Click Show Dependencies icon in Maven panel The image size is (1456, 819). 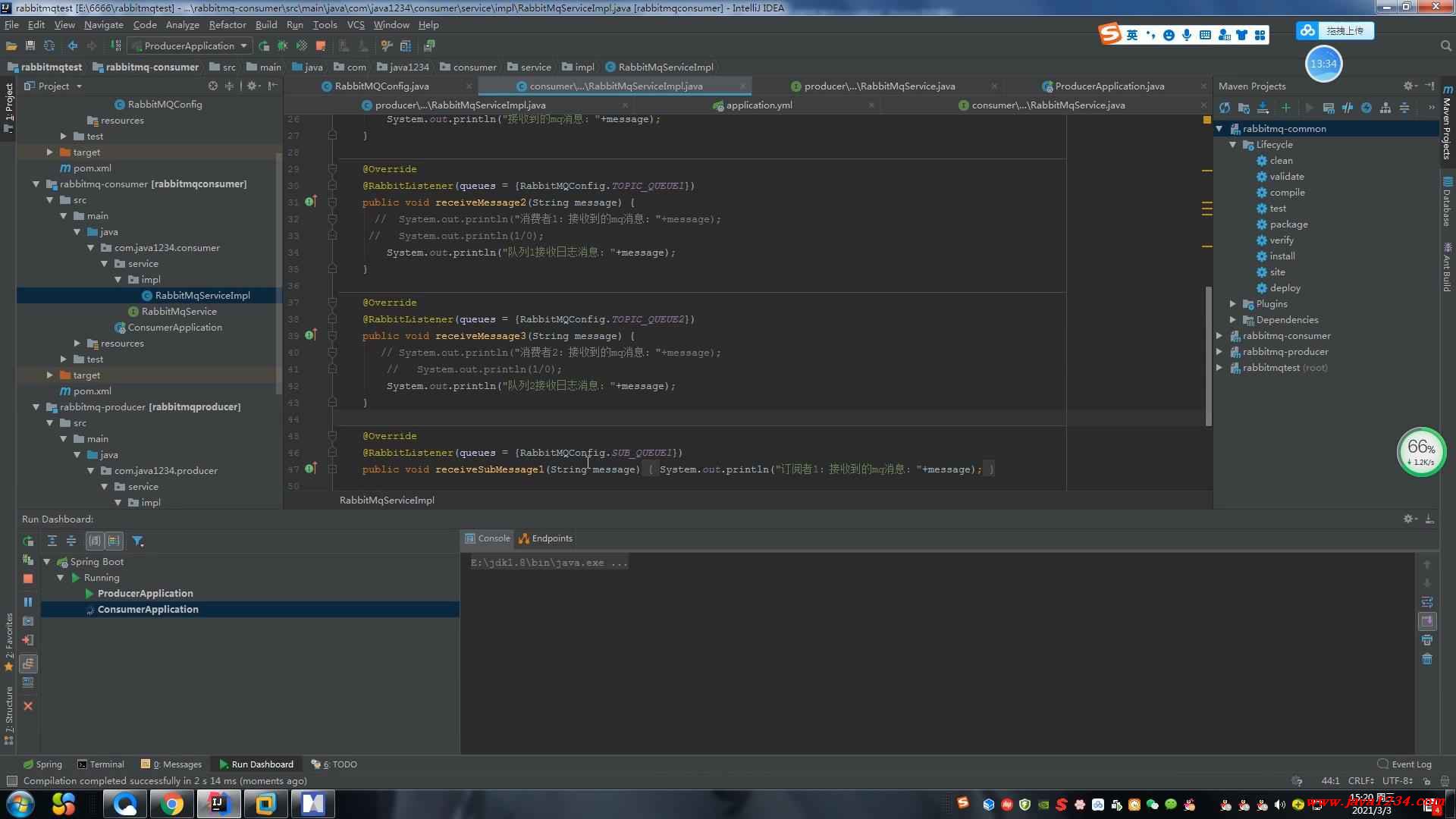(x=1385, y=108)
